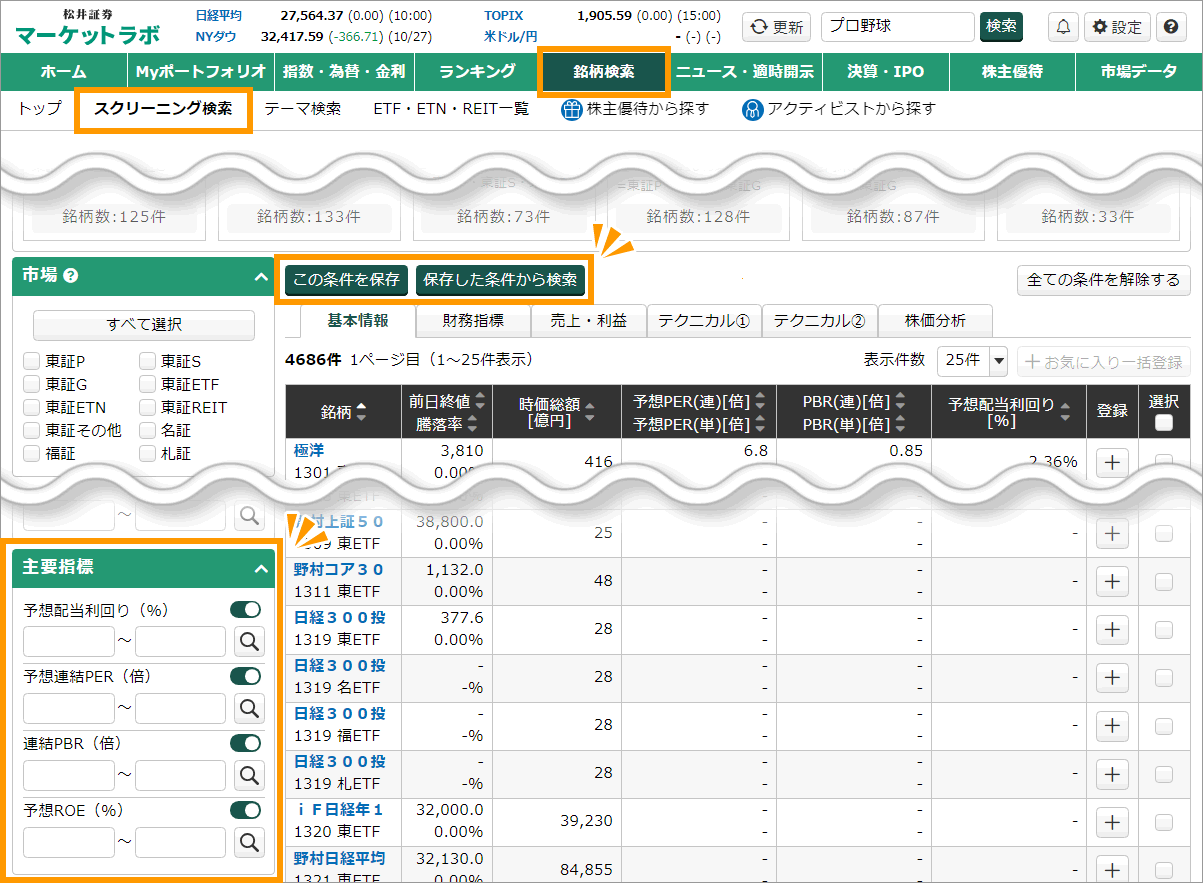The height and width of the screenshot is (883, 1203).
Task: Switch to the 財務指標 tab
Action: [x=474, y=321]
